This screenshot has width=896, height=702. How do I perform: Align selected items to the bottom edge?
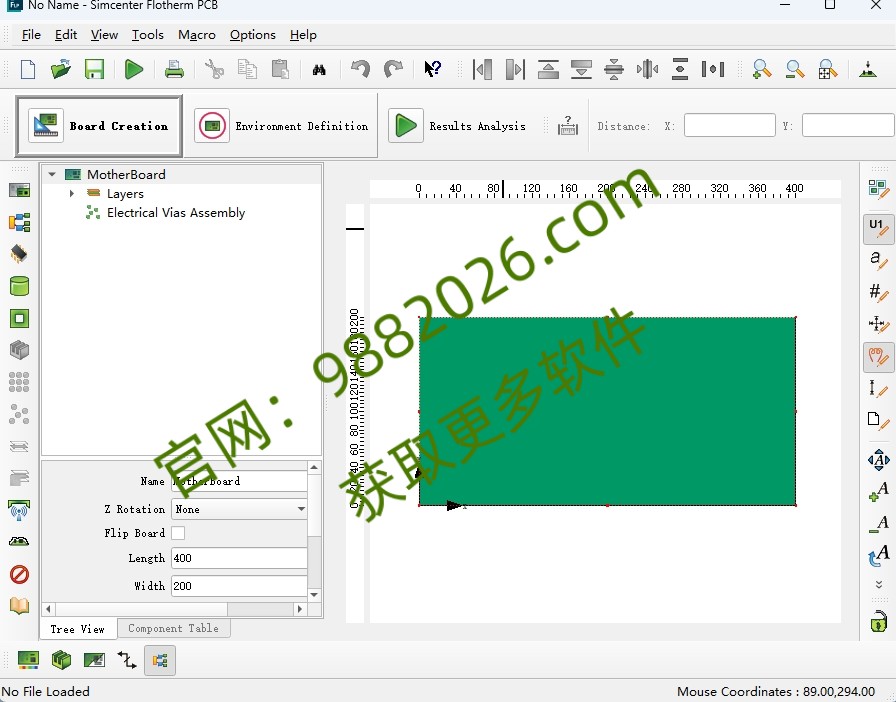581,69
